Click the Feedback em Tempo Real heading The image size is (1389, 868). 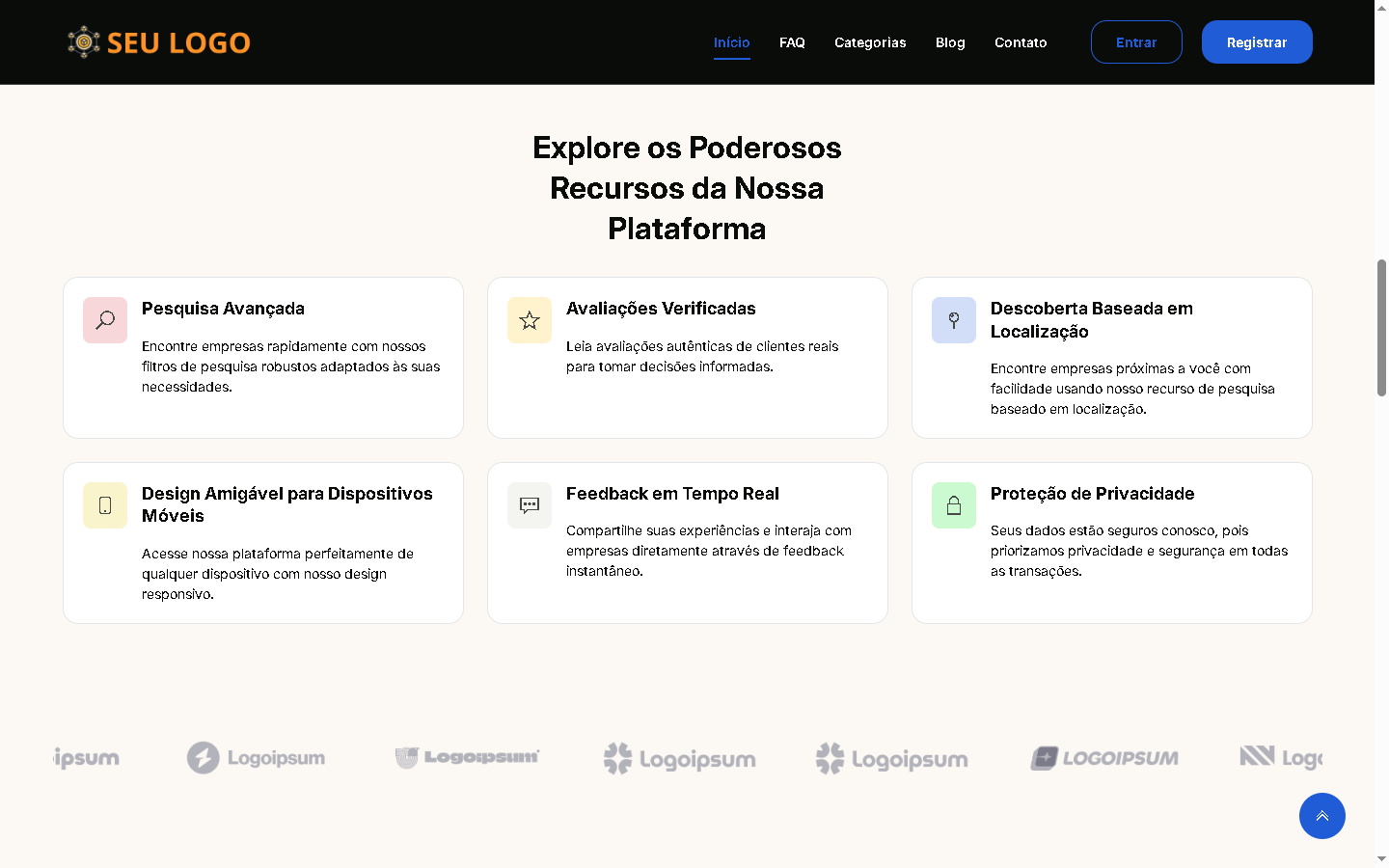[672, 494]
